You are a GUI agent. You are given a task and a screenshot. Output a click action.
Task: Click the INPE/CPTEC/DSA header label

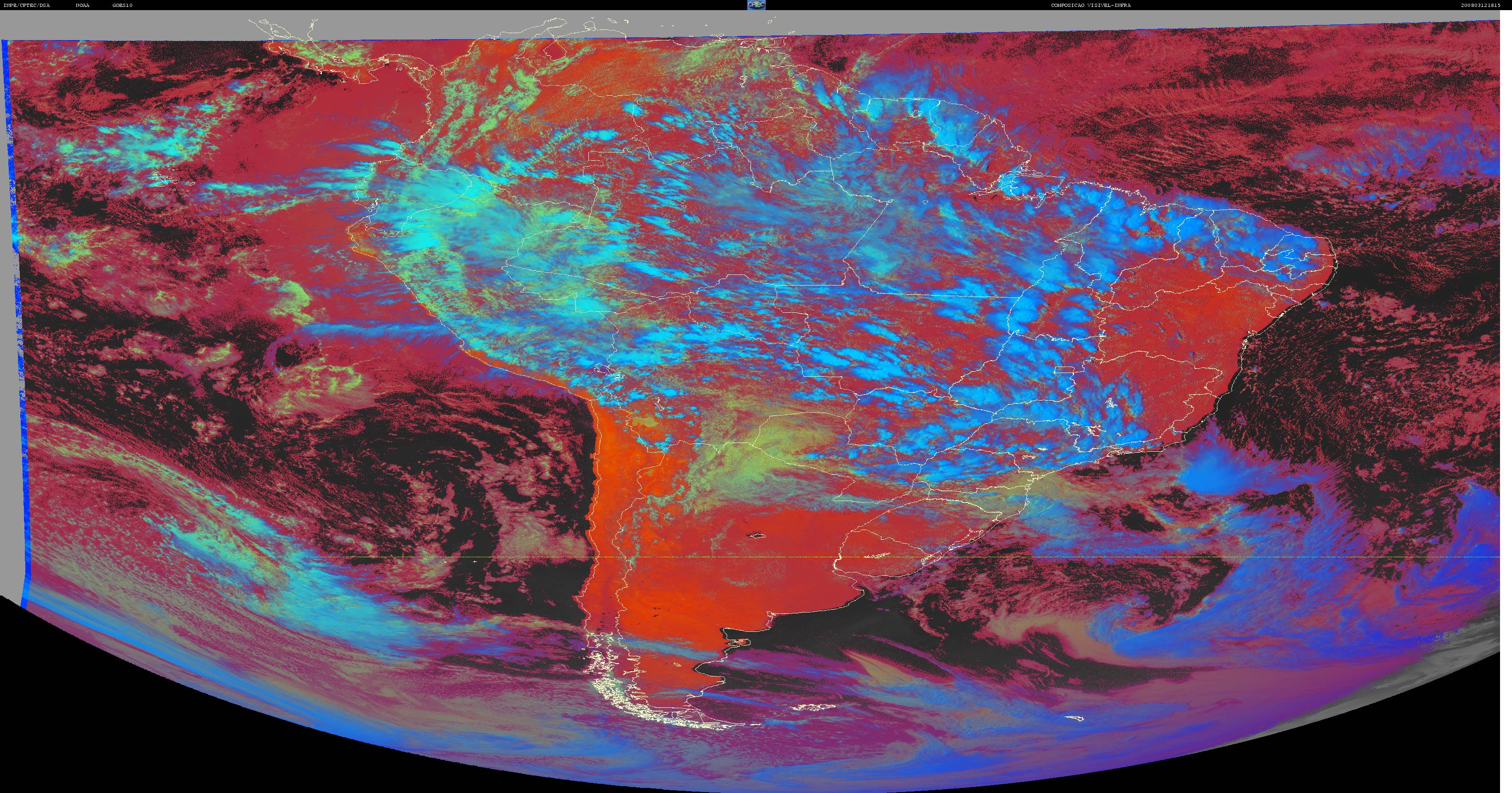pyautogui.click(x=26, y=5)
